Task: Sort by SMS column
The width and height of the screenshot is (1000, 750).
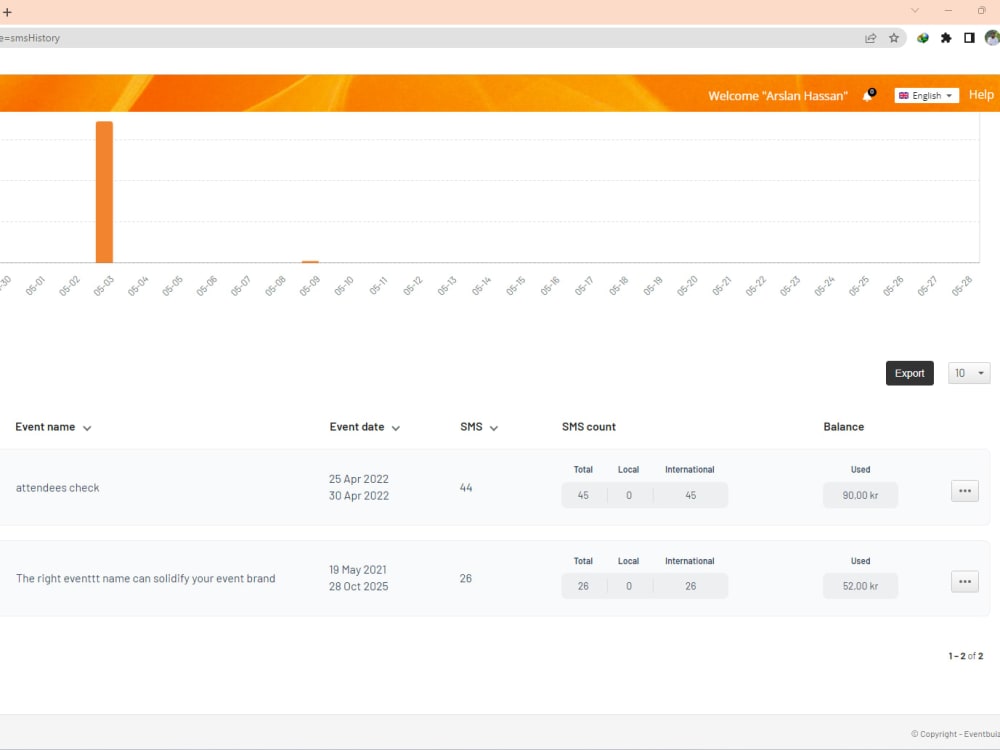Action: tap(479, 427)
